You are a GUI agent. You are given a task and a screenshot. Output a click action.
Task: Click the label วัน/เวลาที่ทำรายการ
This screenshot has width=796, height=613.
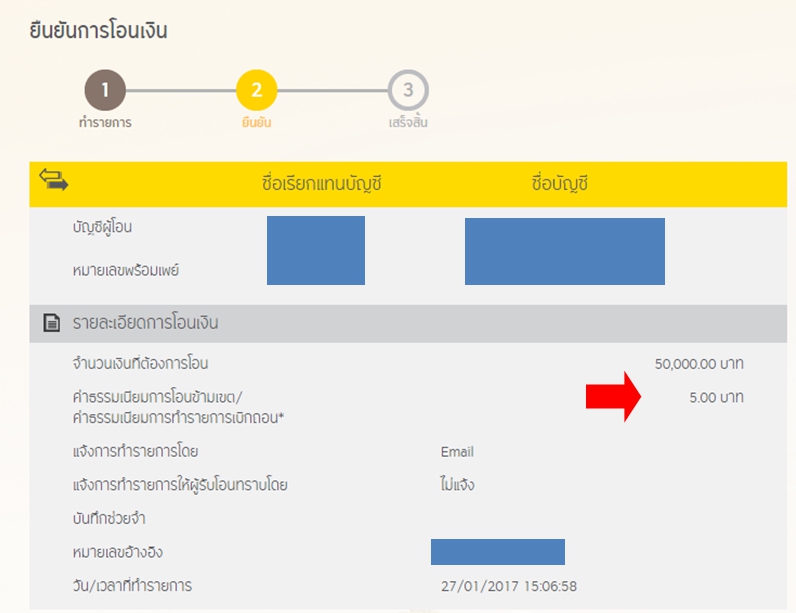(x=132, y=586)
